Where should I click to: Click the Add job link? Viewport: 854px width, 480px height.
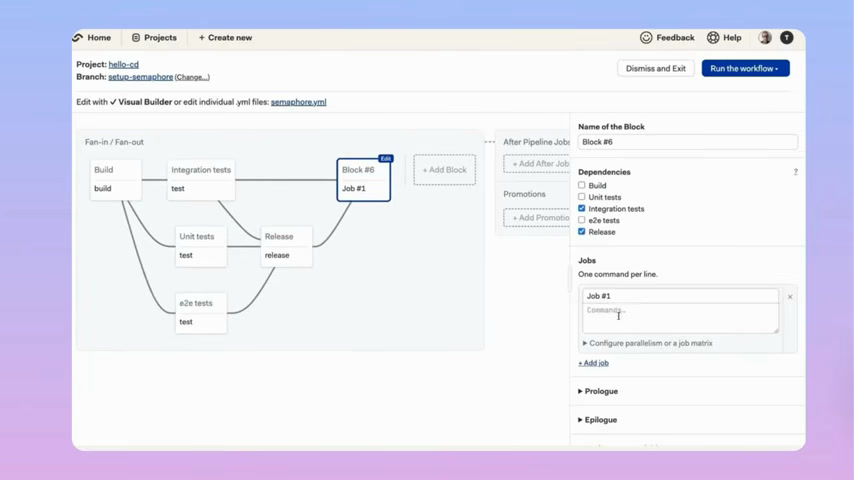pyautogui.click(x=593, y=363)
